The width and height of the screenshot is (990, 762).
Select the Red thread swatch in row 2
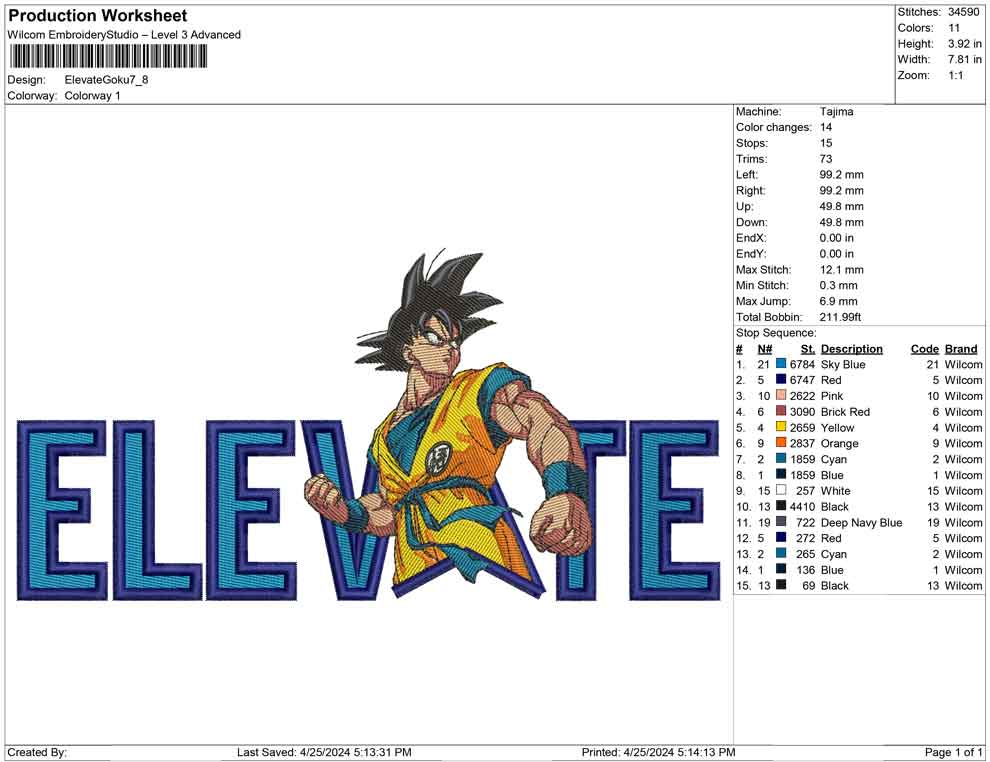[x=780, y=380]
